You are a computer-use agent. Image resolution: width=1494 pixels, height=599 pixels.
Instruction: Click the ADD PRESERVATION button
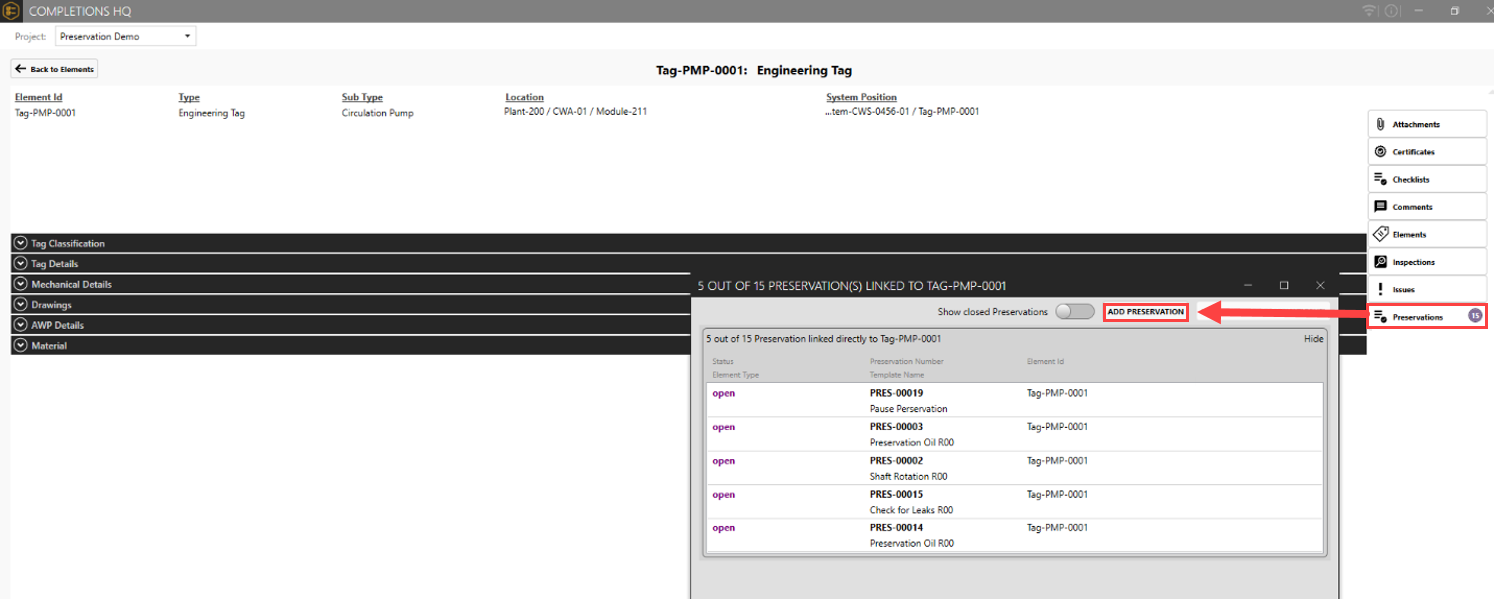pyautogui.click(x=1146, y=312)
